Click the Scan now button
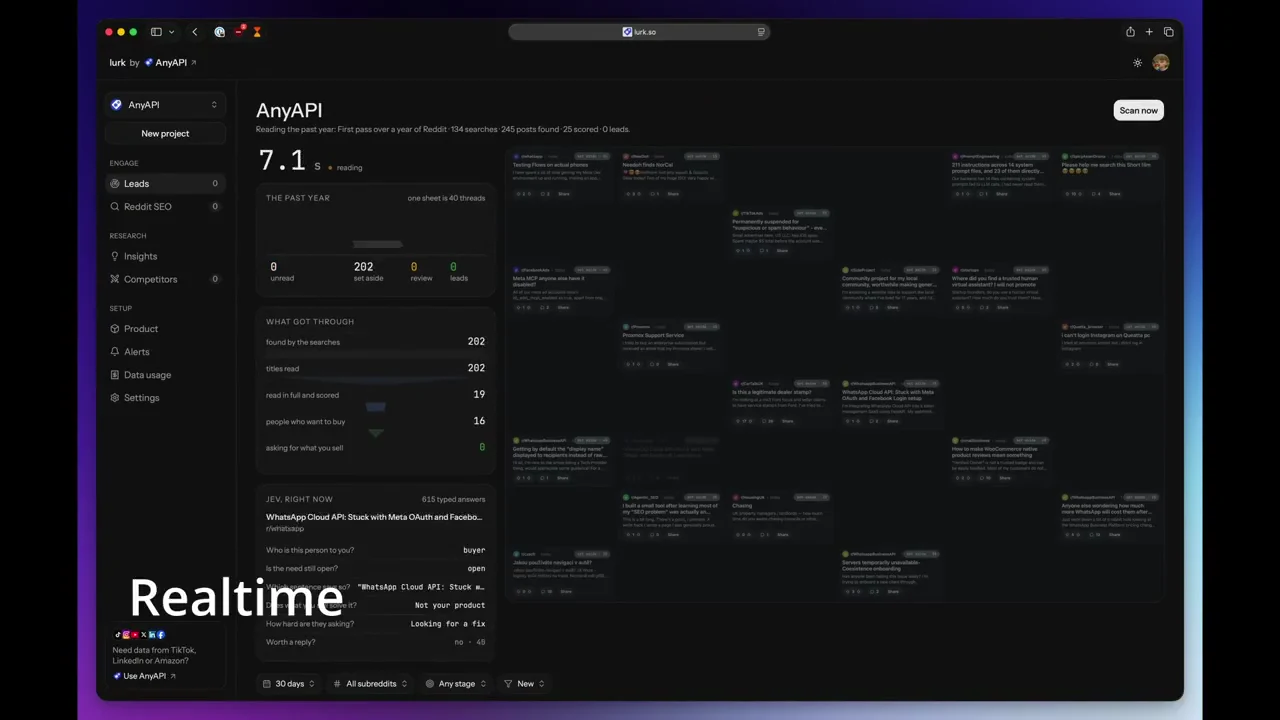1280x720 pixels. tap(1138, 111)
